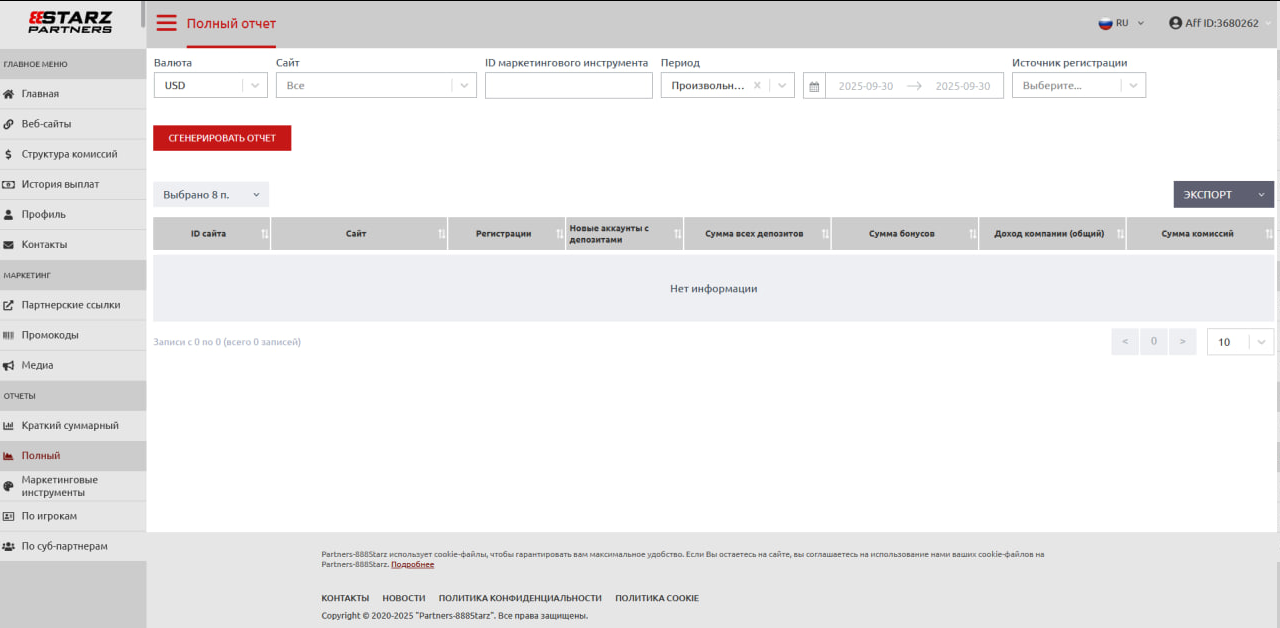Open the RU language selector

[1121, 23]
